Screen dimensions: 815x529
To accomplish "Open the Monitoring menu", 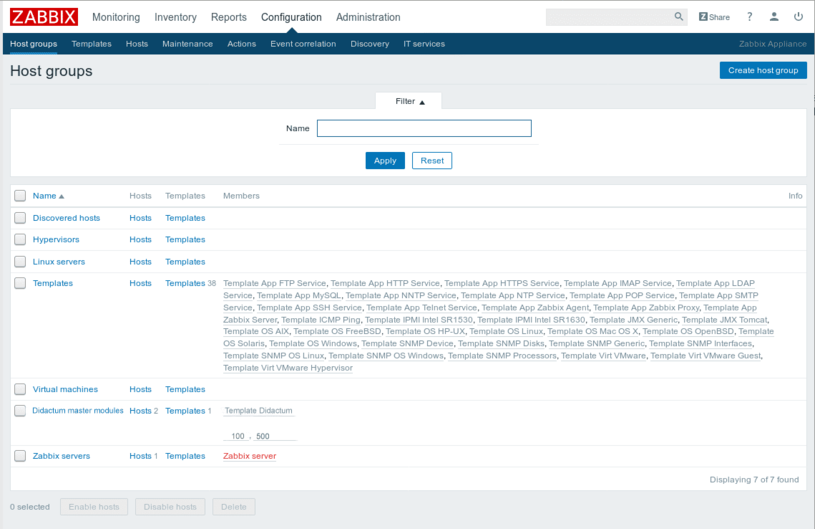I will (116, 17).
